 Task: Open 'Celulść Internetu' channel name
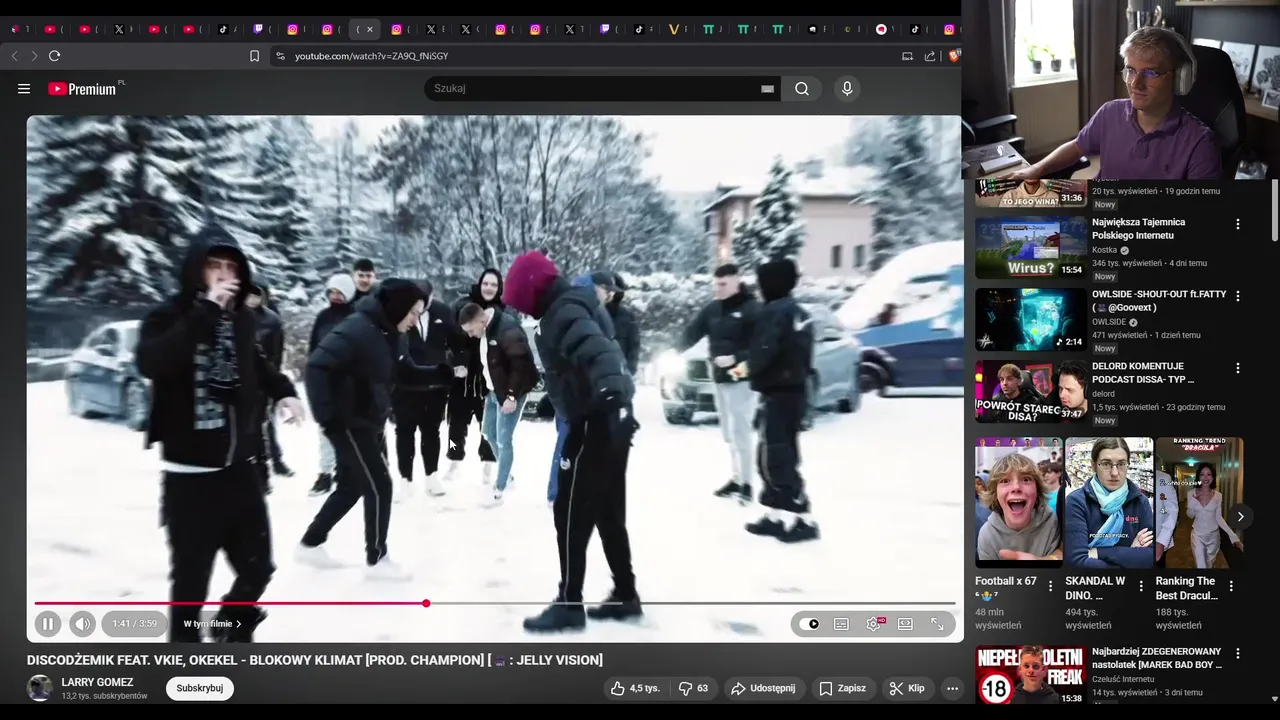tap(1123, 679)
